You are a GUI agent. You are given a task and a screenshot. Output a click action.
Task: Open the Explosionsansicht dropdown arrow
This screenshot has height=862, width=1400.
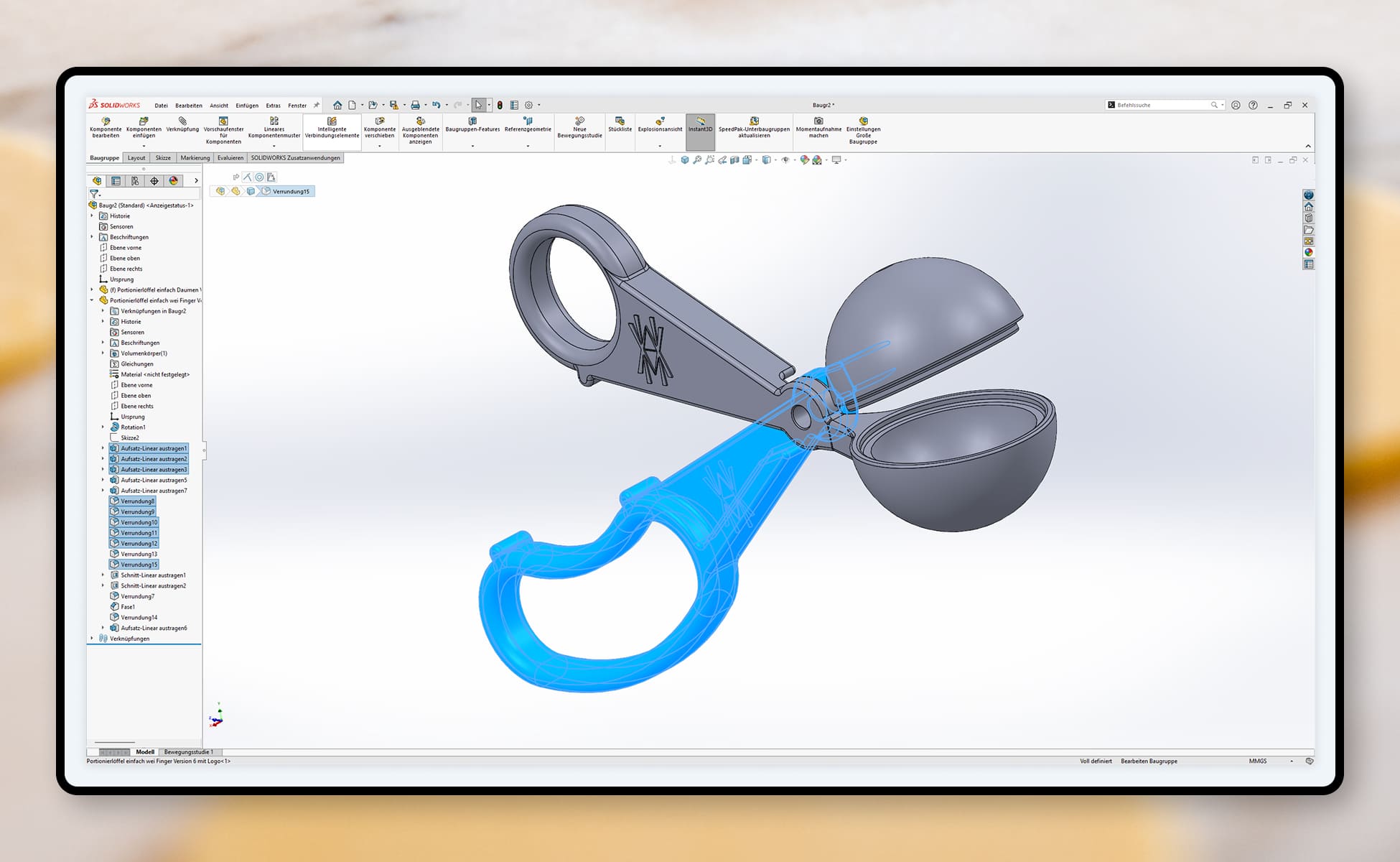coord(660,146)
